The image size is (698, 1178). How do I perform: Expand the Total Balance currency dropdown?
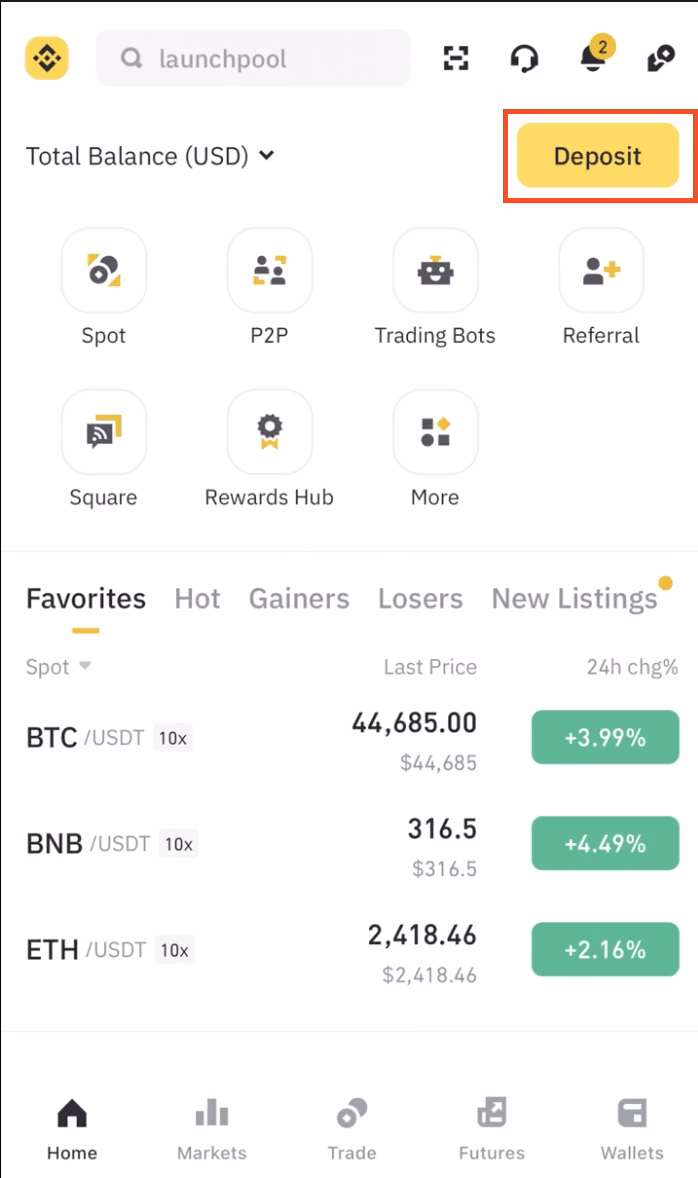[265, 156]
